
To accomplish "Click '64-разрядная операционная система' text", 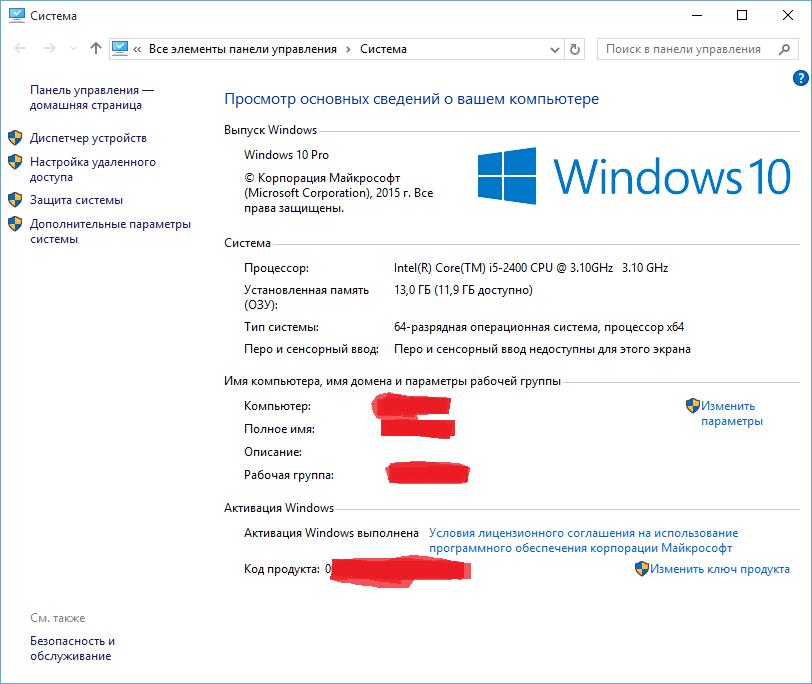I will (496, 327).
